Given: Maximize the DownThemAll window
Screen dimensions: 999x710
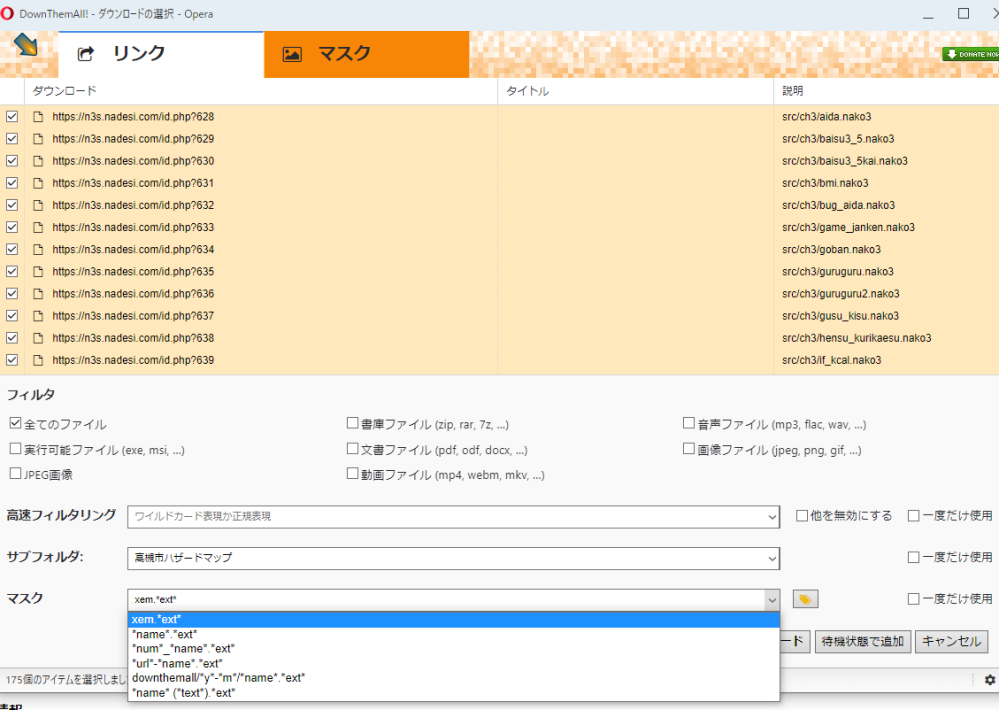Looking at the screenshot, I should pyautogui.click(x=963, y=13).
